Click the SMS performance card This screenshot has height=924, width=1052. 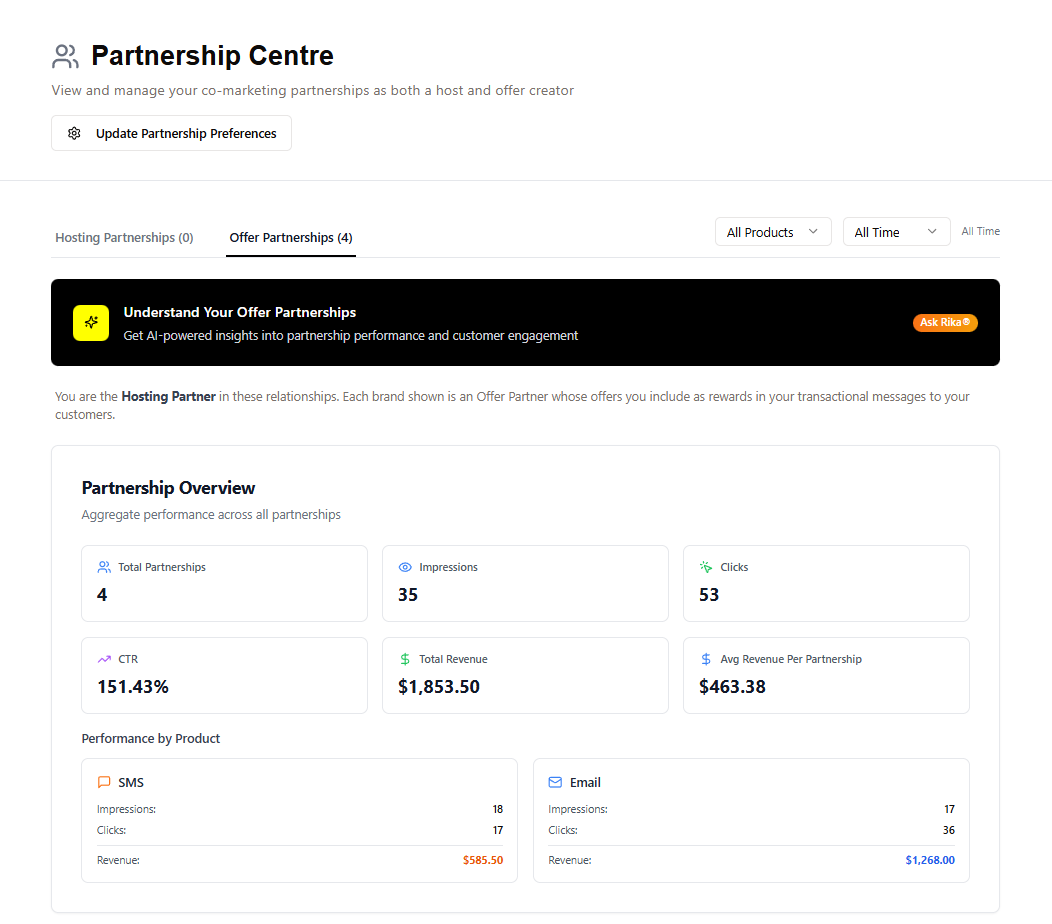(299, 820)
